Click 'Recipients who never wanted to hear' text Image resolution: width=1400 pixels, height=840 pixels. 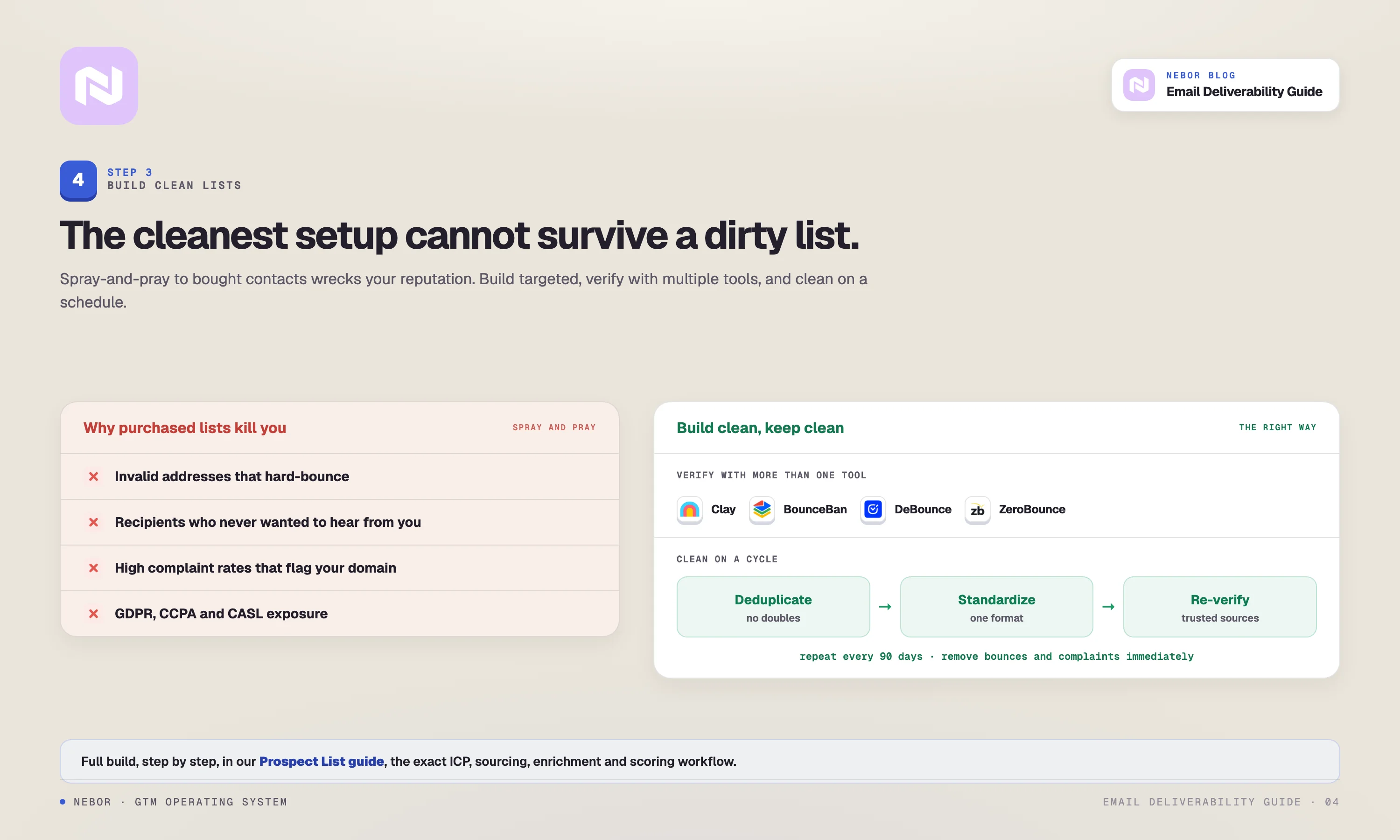tap(268, 522)
